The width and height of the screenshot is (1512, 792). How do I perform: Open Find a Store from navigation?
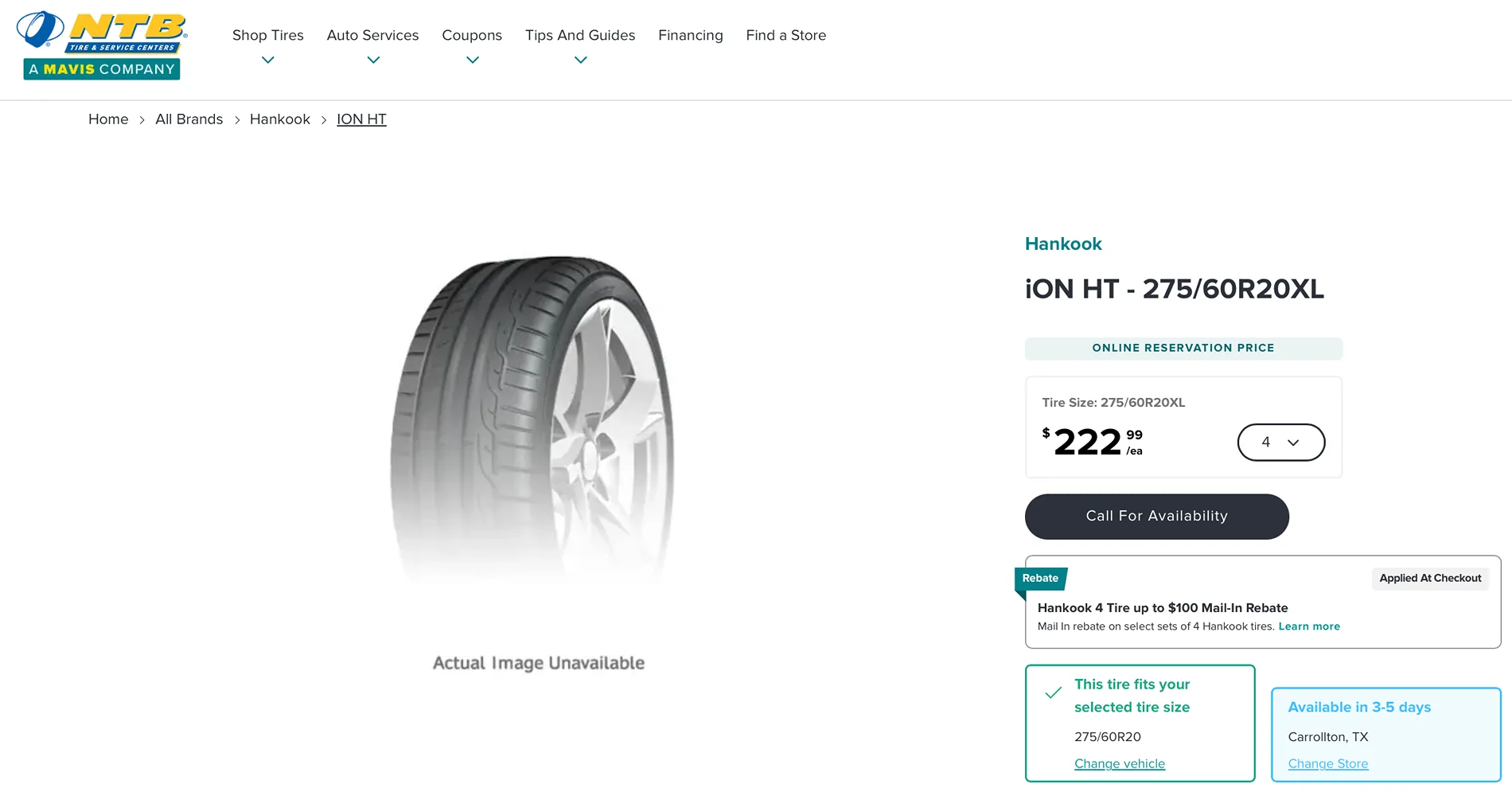click(785, 35)
